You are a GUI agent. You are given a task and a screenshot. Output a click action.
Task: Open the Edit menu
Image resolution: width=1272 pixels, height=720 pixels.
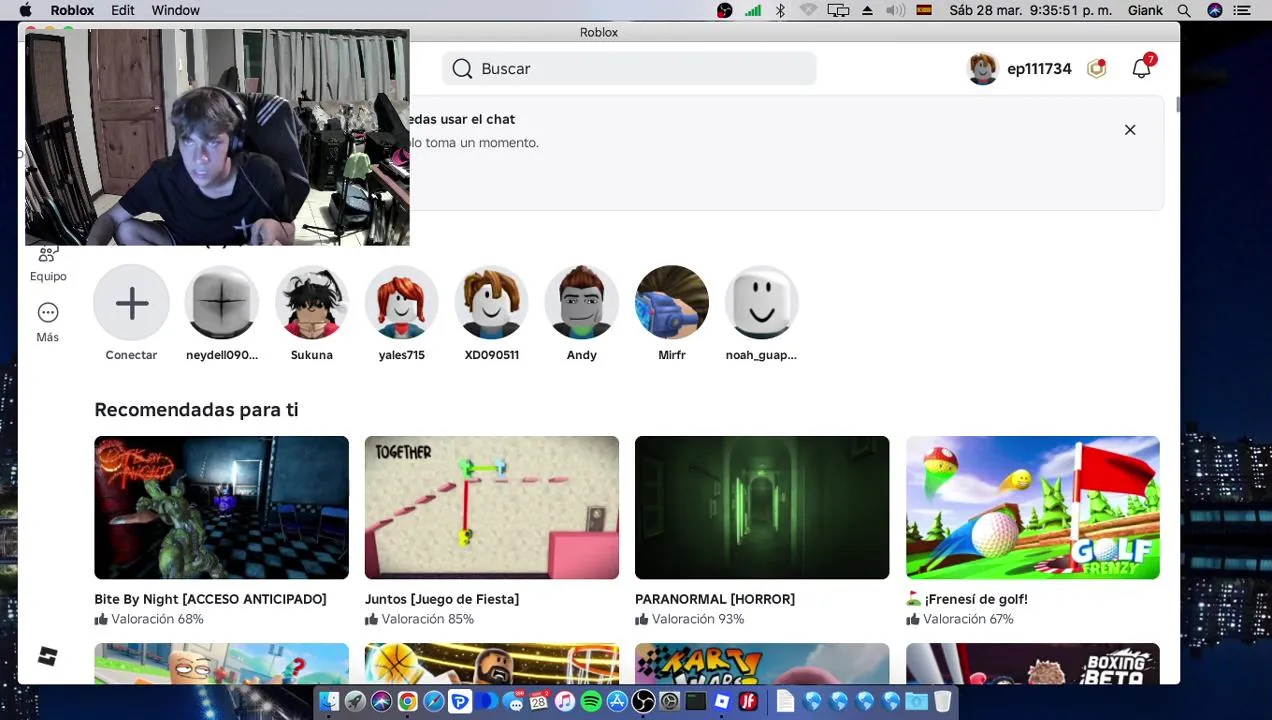click(123, 10)
